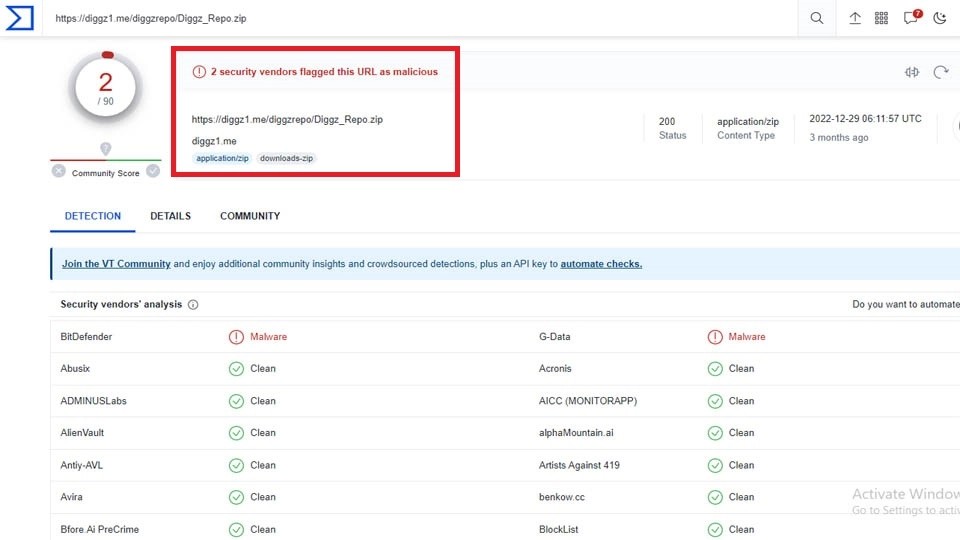Click the Acronis clean check icon
Image resolution: width=960 pixels, height=540 pixels.
(x=715, y=369)
